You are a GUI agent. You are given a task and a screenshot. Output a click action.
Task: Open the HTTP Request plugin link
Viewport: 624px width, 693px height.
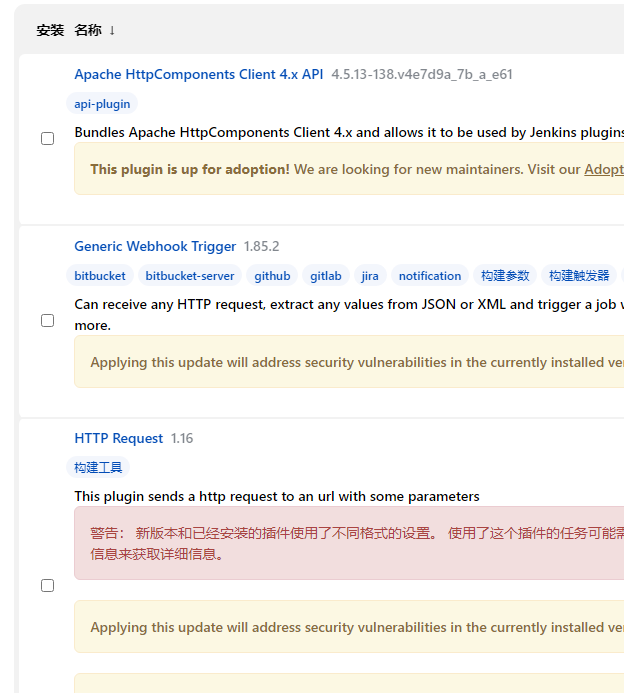[x=118, y=438]
